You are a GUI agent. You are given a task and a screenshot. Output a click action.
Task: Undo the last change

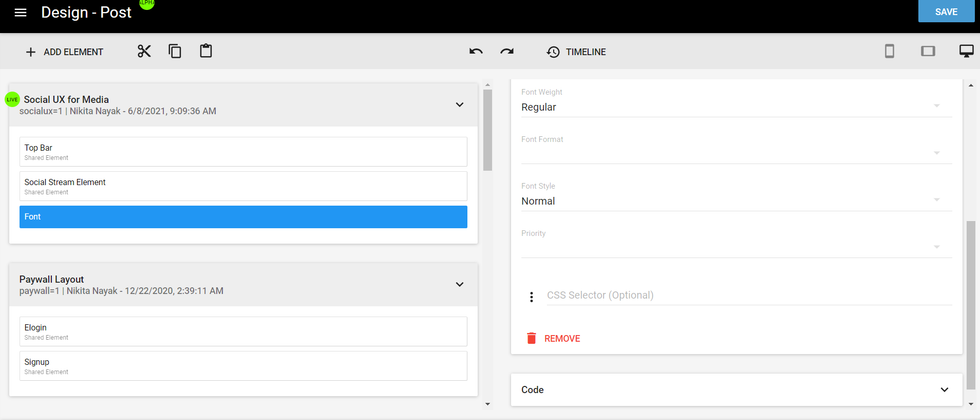pyautogui.click(x=476, y=51)
